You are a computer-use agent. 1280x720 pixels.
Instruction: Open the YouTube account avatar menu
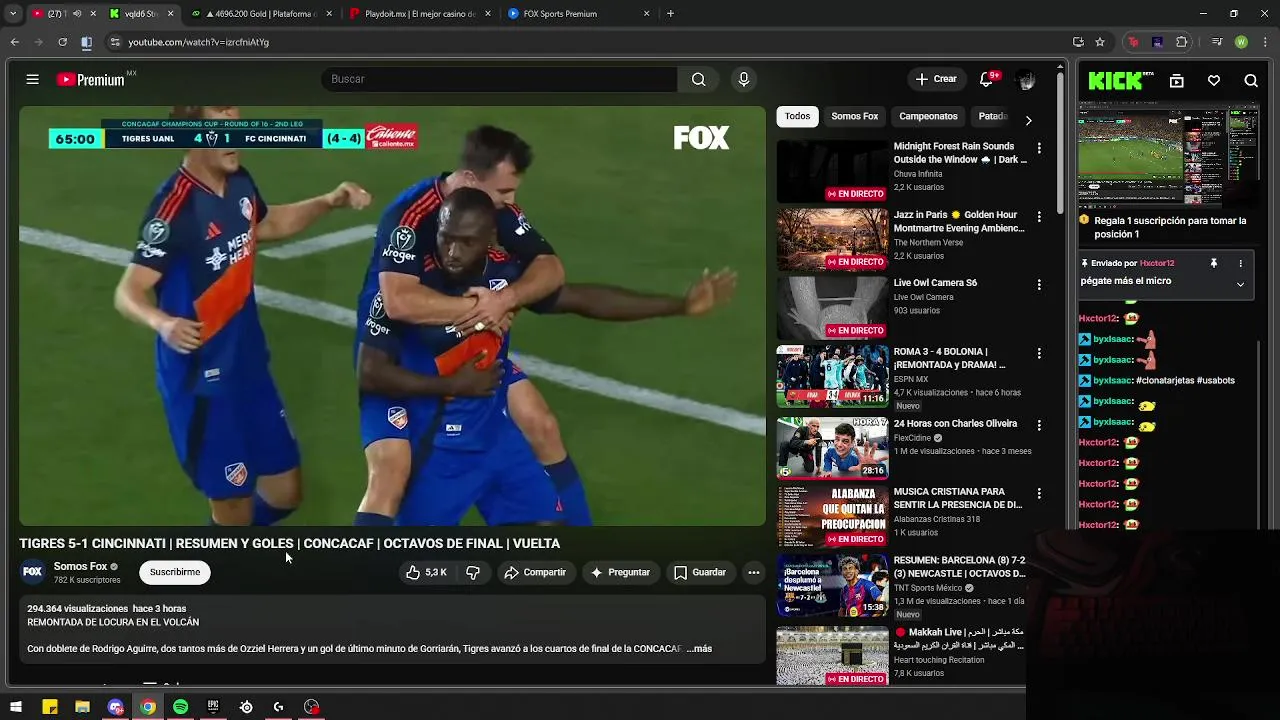1025,80
